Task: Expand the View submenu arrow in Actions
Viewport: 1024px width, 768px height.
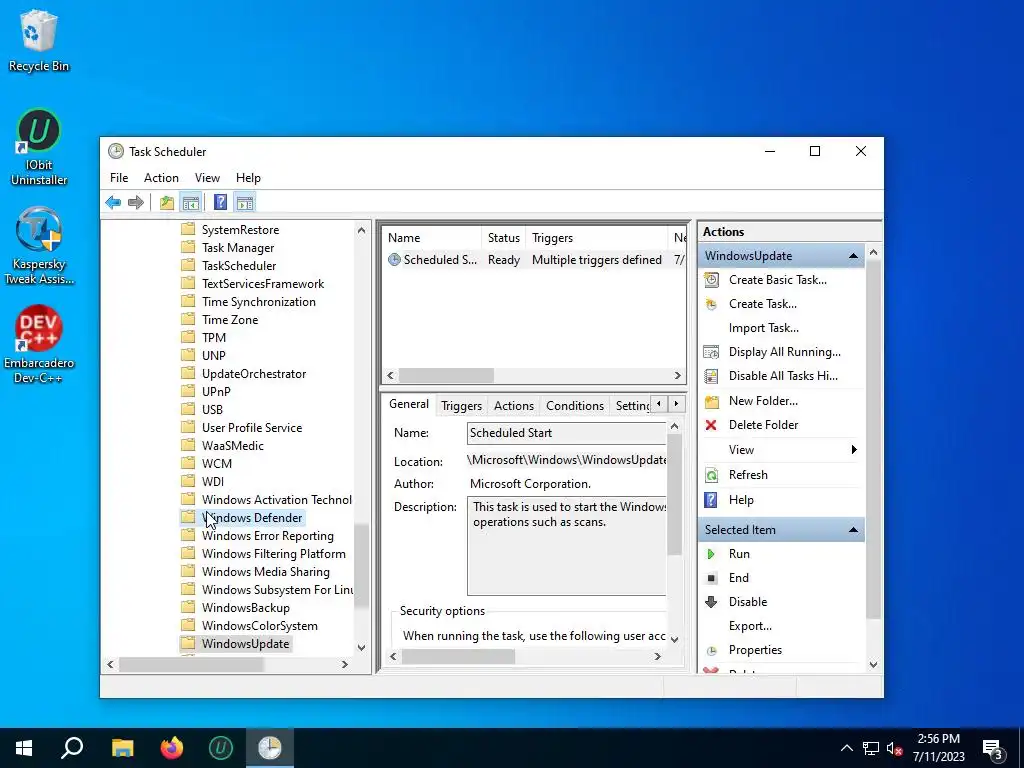Action: tap(854, 449)
